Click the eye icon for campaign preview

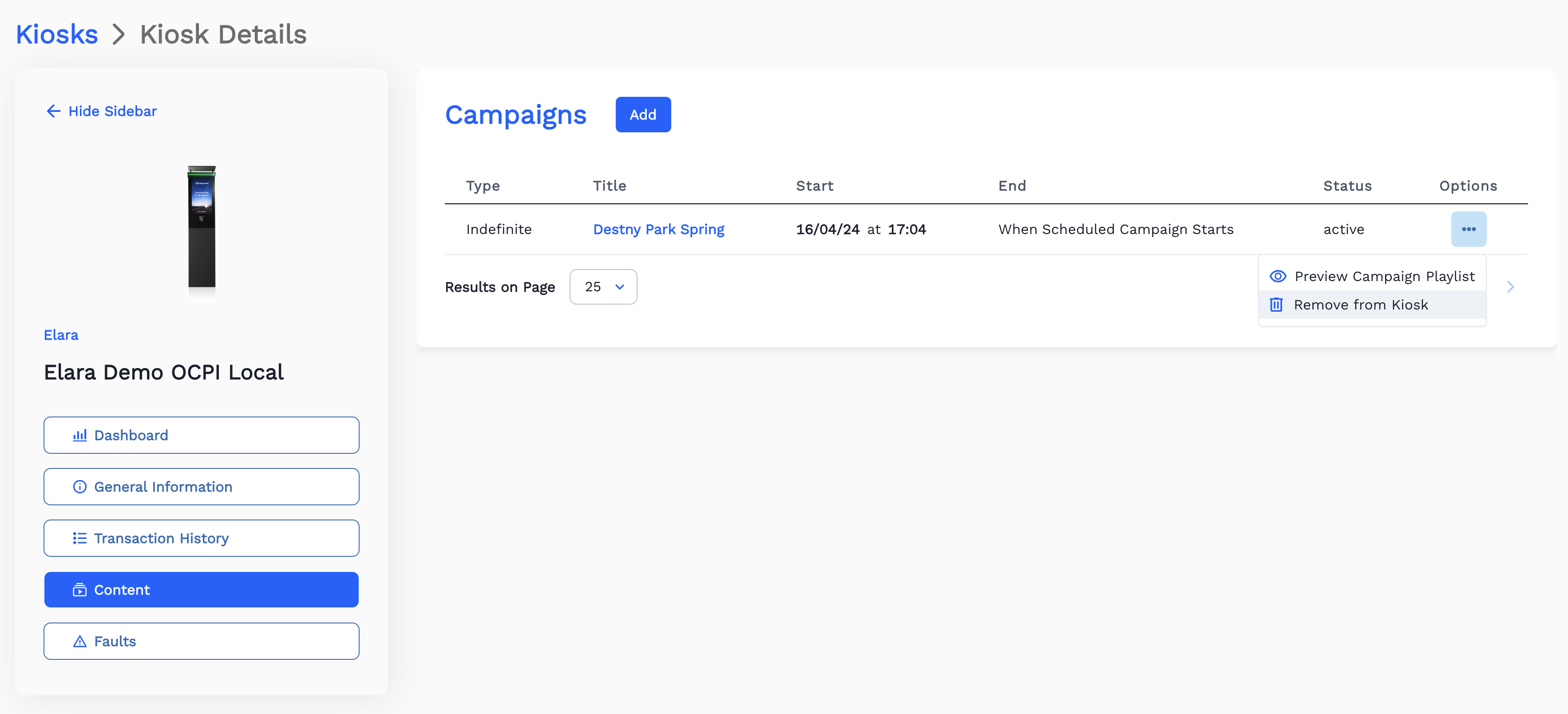point(1278,276)
